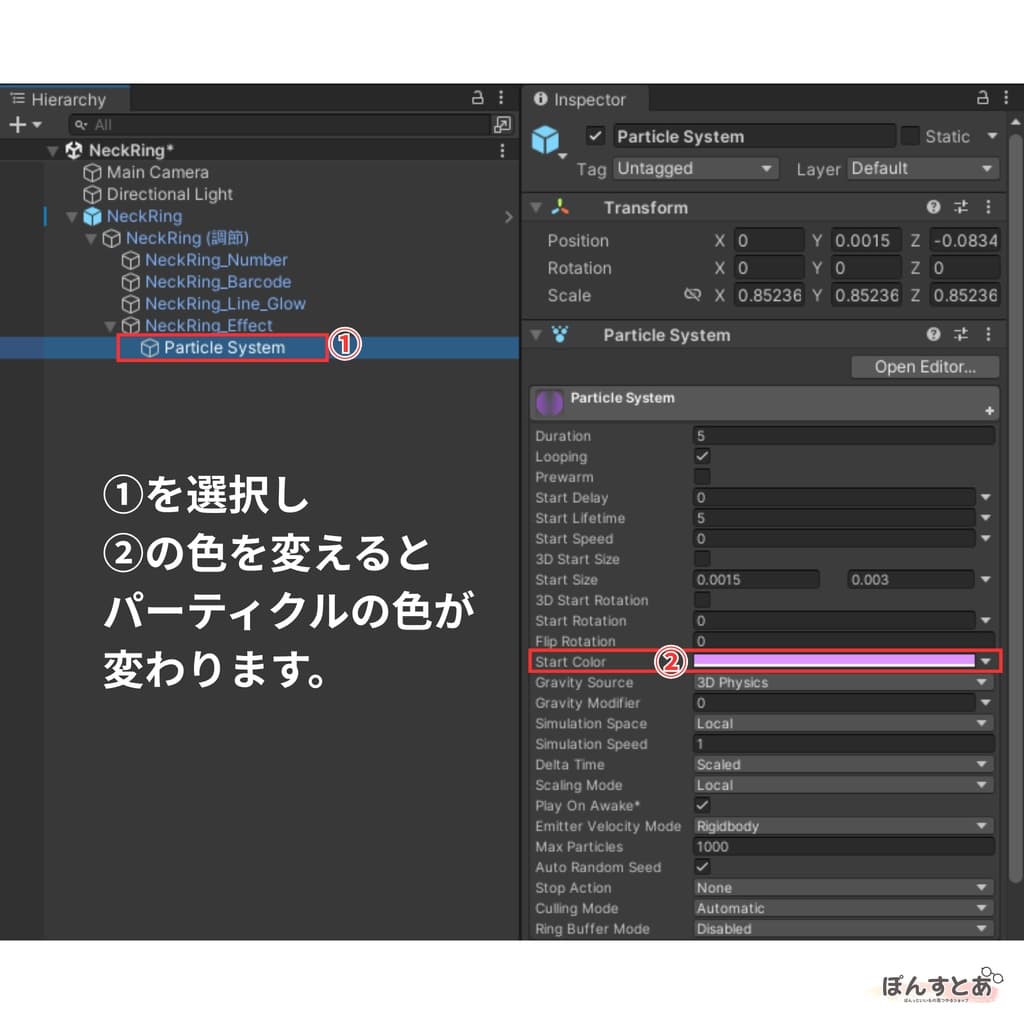Click the Duration value field
Screen dimensions: 1024x1024
pos(843,436)
